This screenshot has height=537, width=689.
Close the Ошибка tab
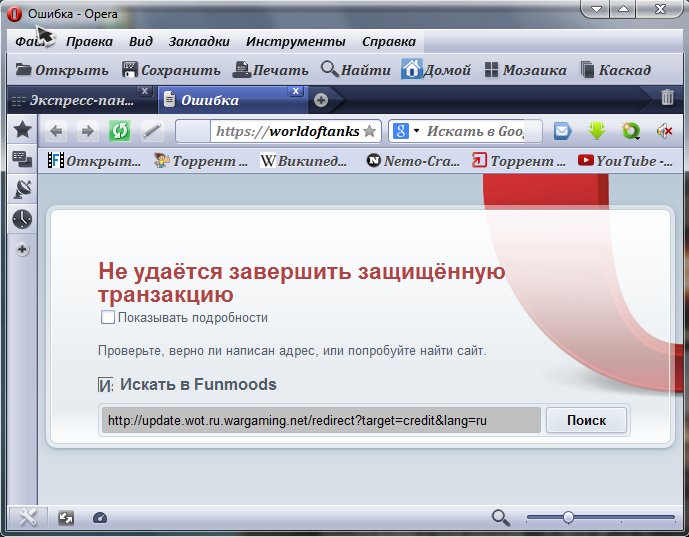pyautogui.click(x=296, y=91)
